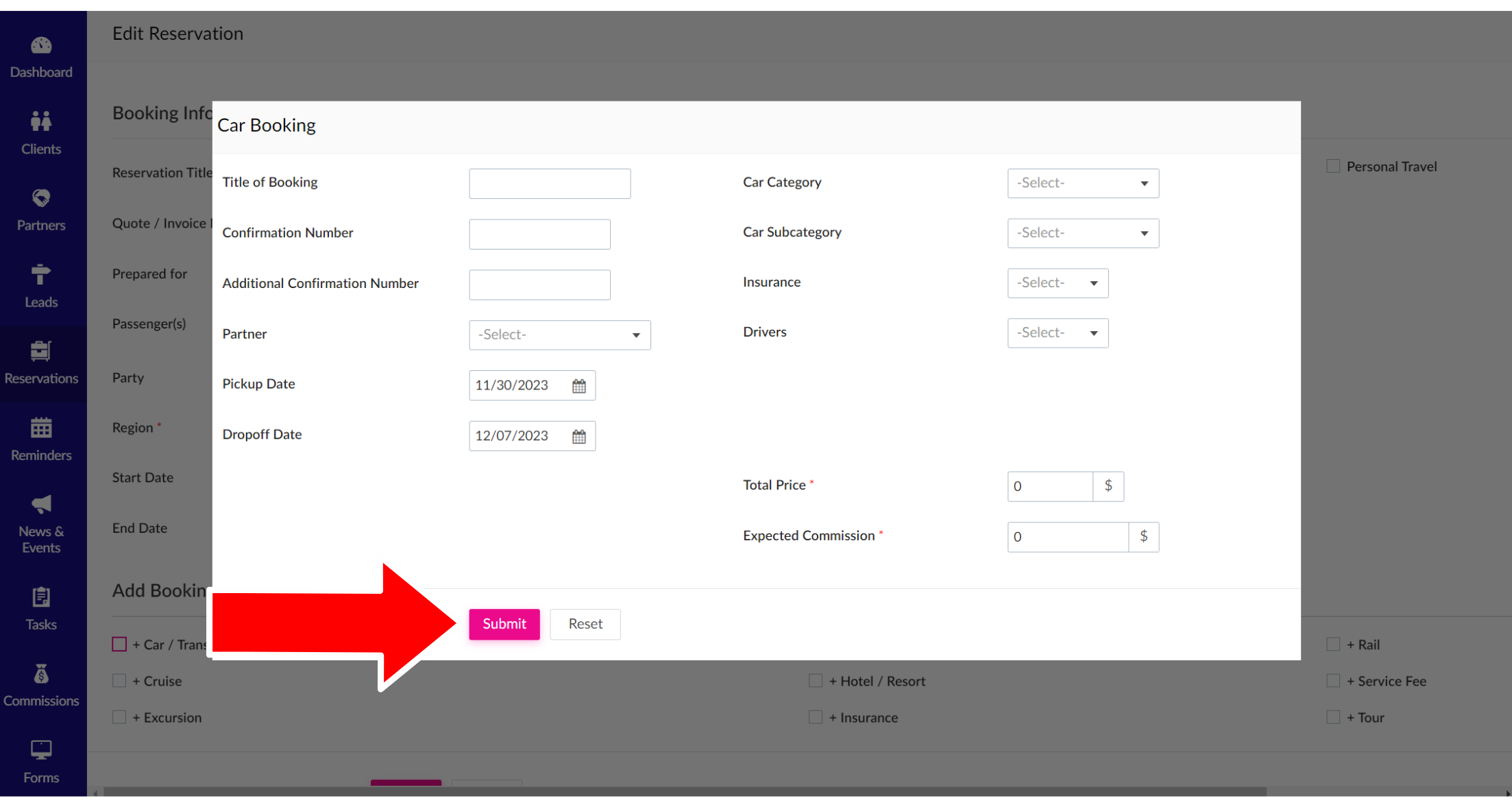Open Pickup Date calendar picker icon
The width and height of the screenshot is (1512, 805).
[579, 386]
